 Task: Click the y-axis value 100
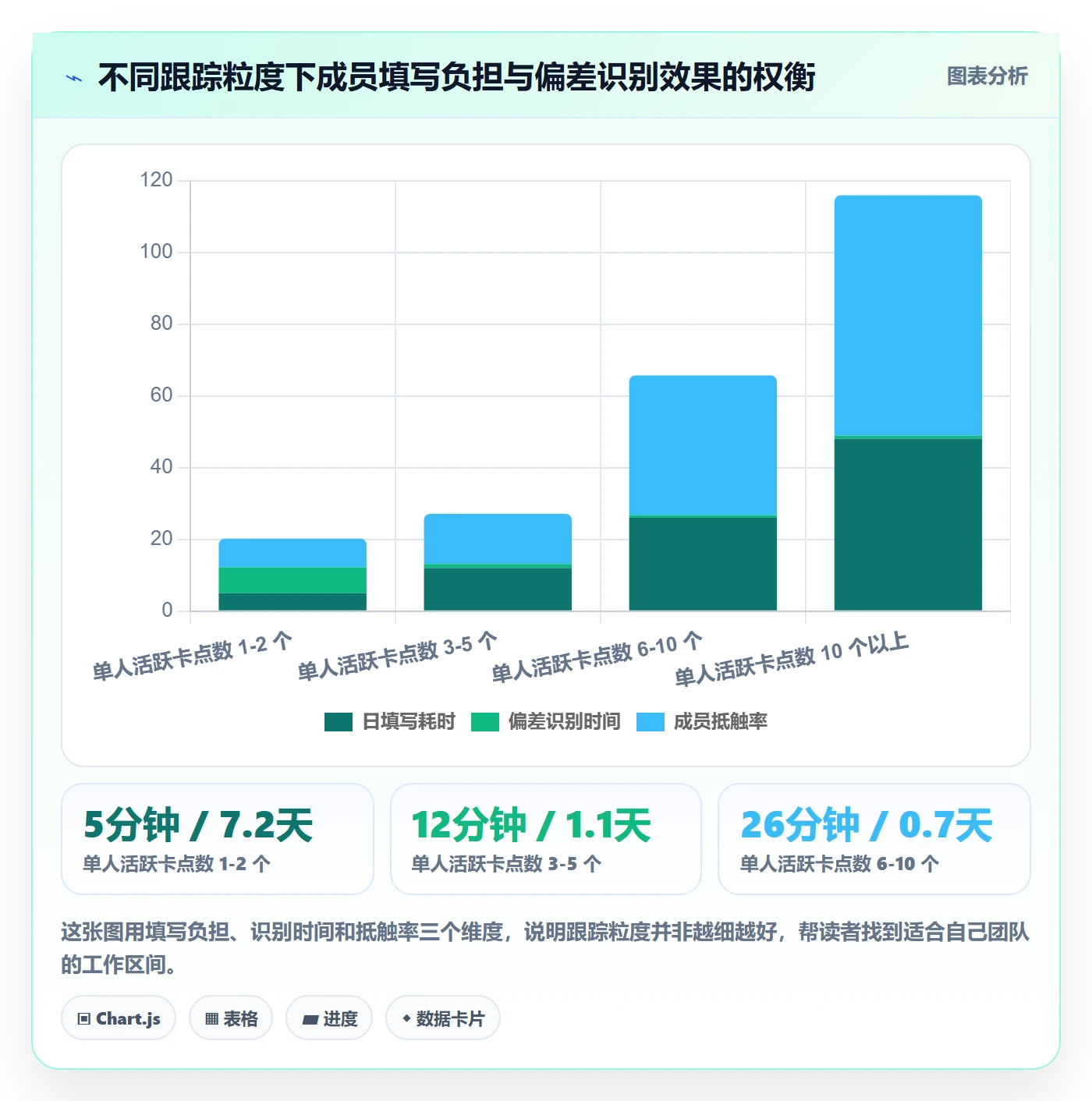pyautogui.click(x=156, y=252)
